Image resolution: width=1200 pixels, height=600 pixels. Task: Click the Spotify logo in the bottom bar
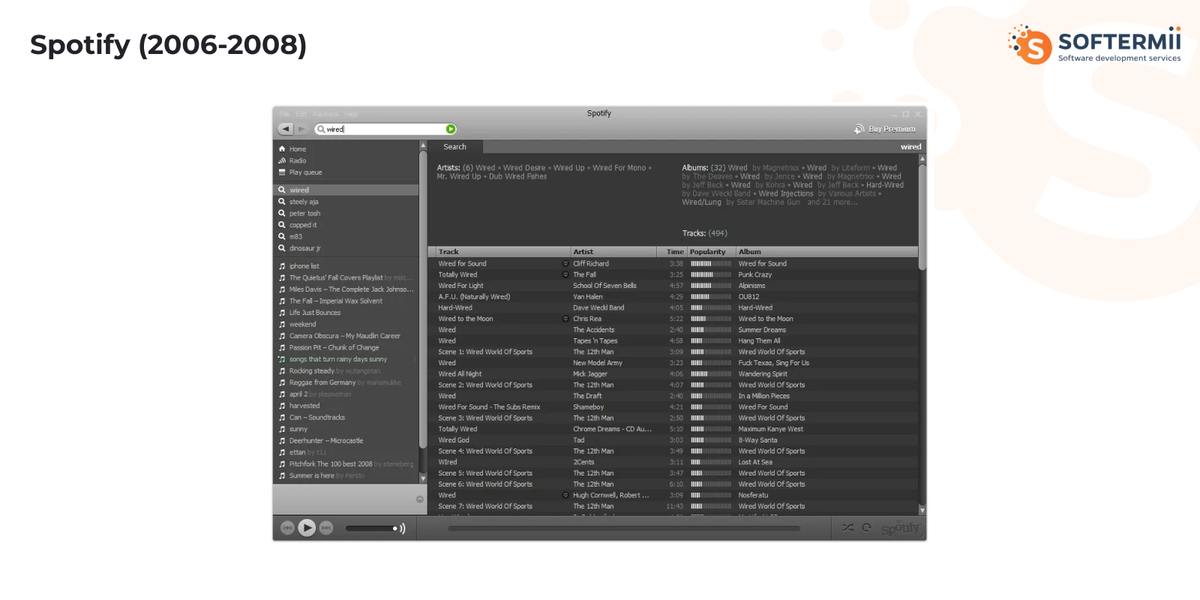pos(900,527)
